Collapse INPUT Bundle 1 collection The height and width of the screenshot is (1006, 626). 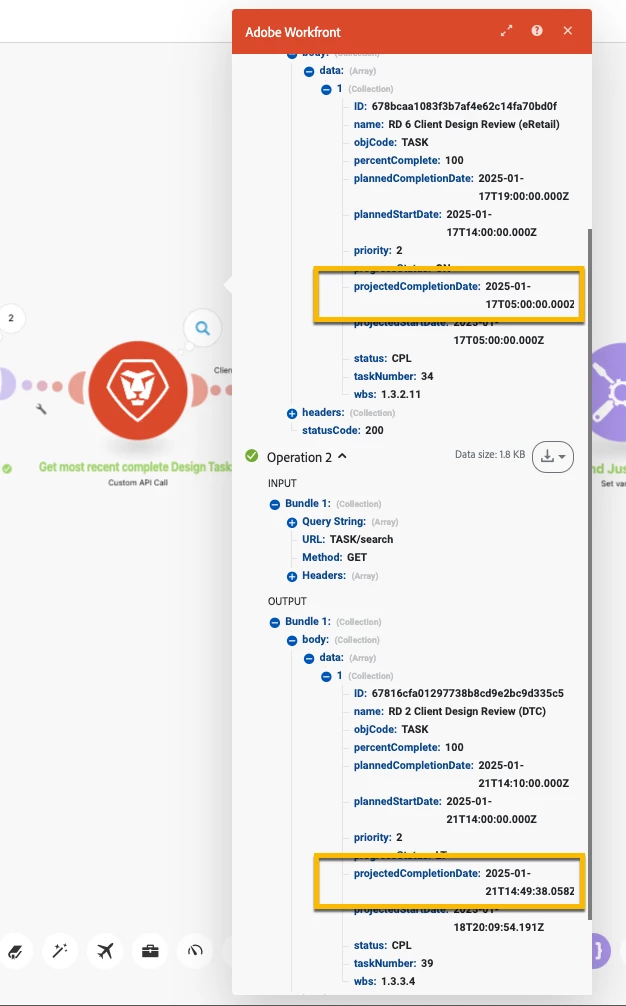[x=275, y=504]
